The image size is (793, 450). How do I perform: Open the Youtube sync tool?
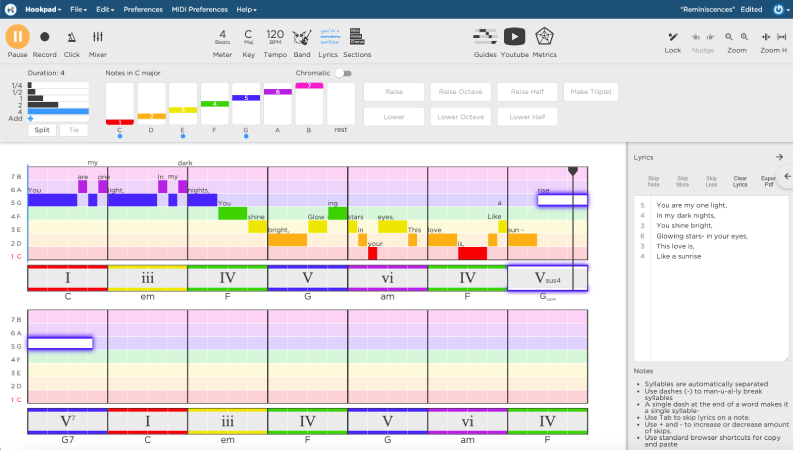click(x=514, y=37)
